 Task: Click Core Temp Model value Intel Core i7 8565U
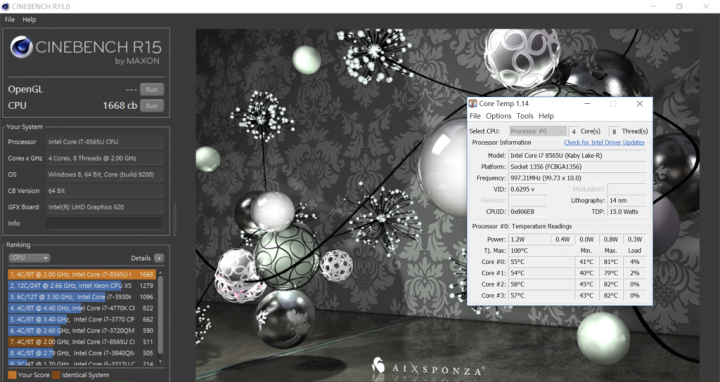[577, 156]
